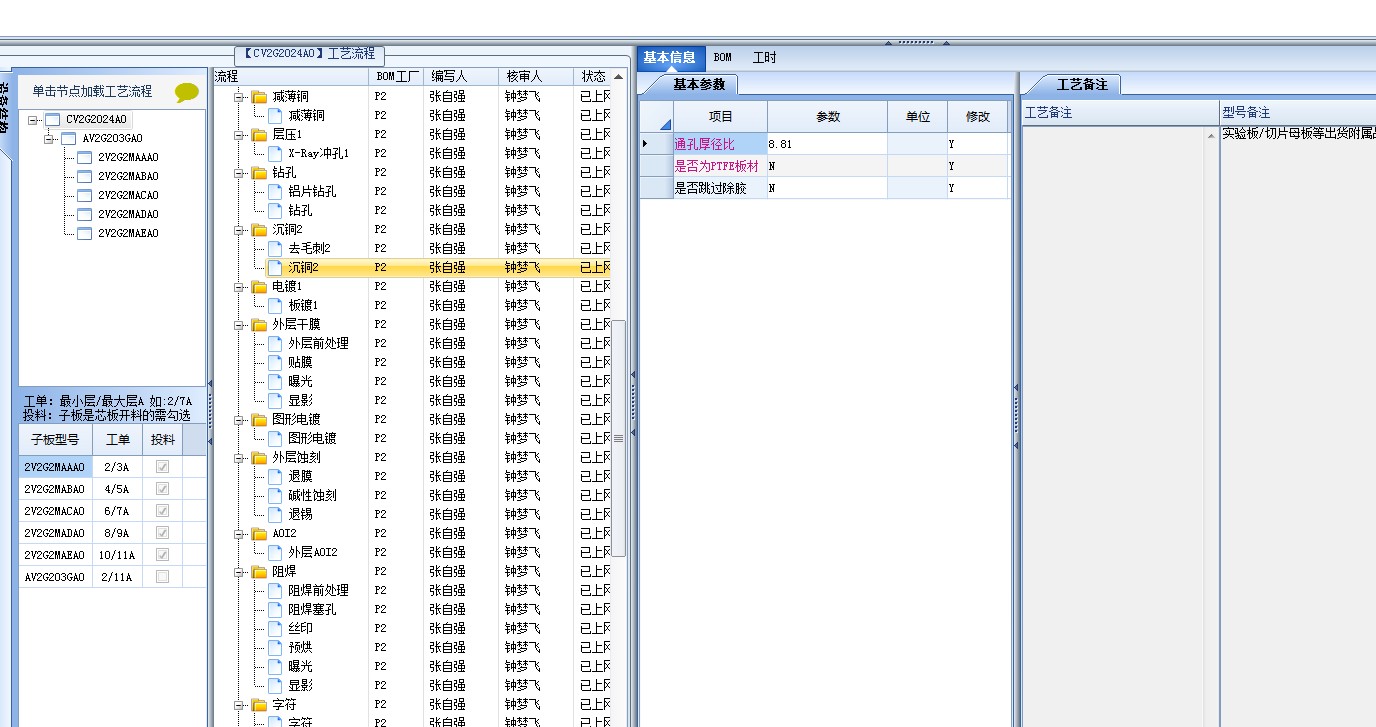Click the 2V2G2MABA0 tree node icon
Image resolution: width=1376 pixels, height=727 pixels.
click(x=85, y=177)
